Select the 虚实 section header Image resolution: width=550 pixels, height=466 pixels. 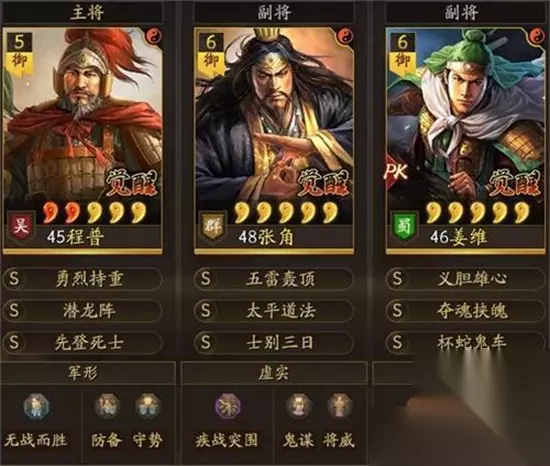tap(274, 373)
